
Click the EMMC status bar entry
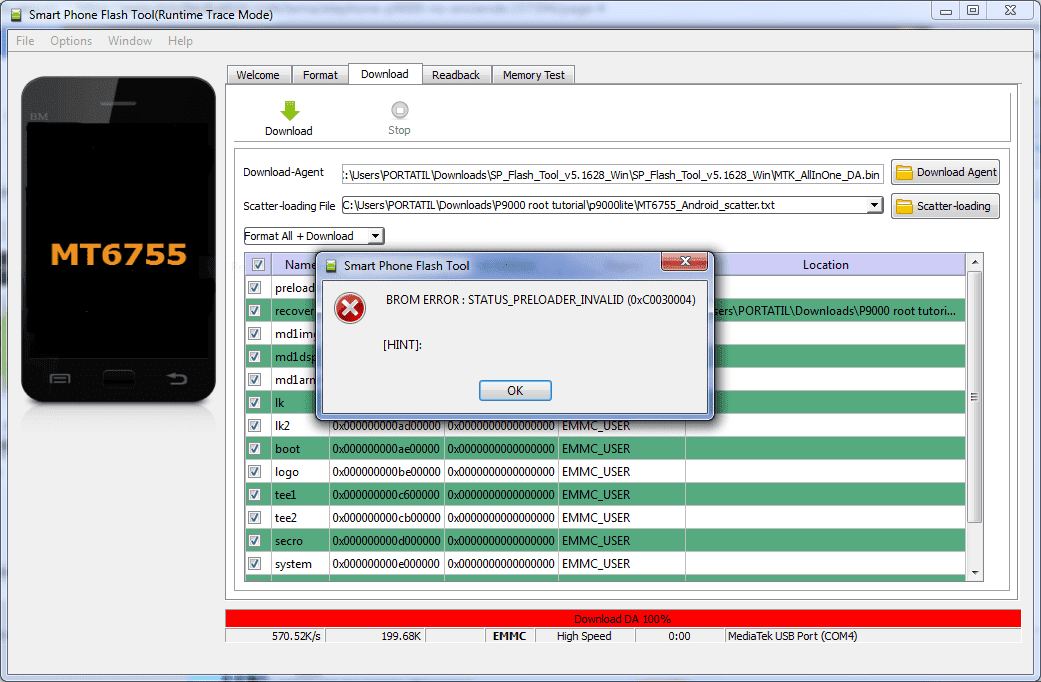[x=509, y=636]
